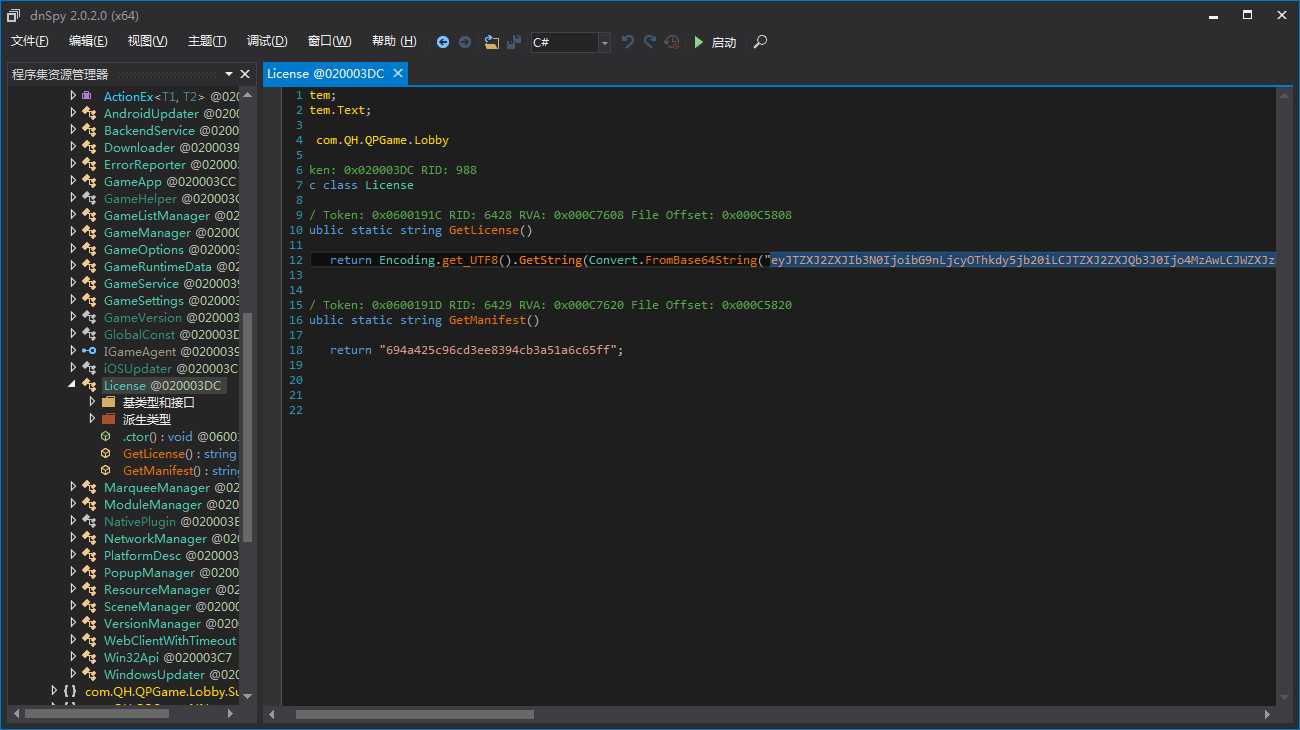Close the assembly explorer panel with X

point(245,74)
